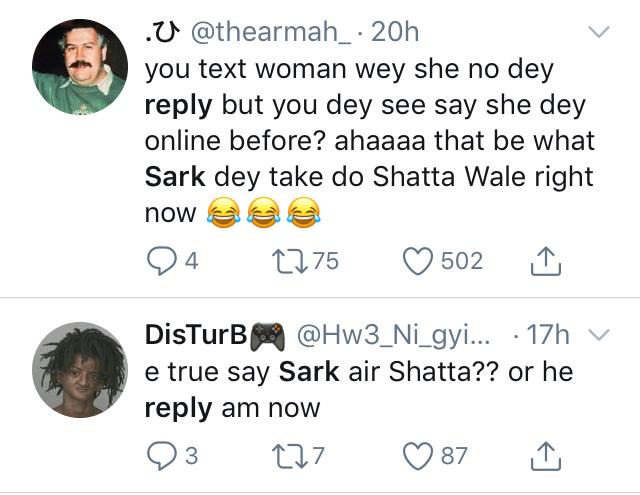
Task: Like the @thearmah_ tweet with the heart
Action: pyautogui.click(x=418, y=262)
